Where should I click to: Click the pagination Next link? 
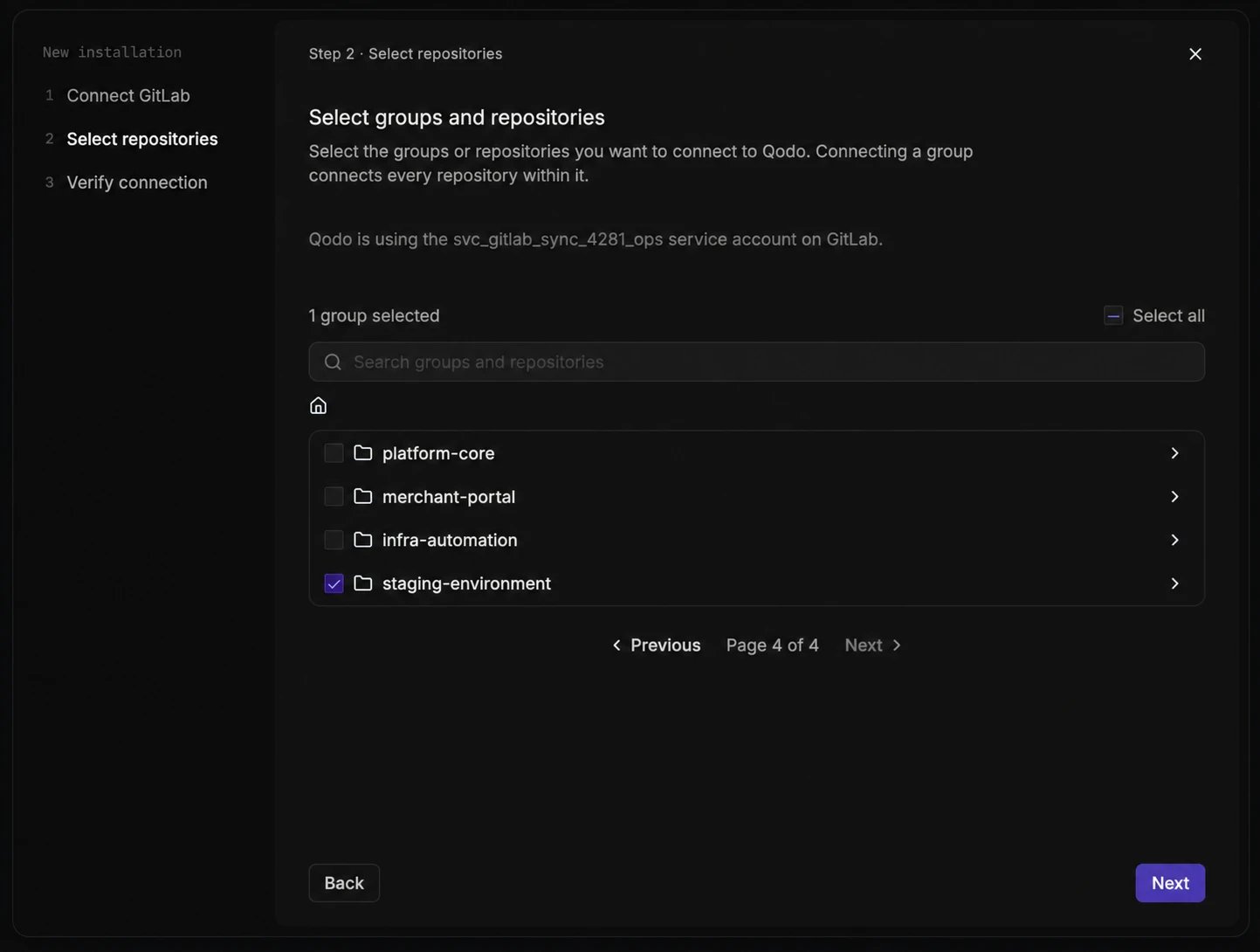tap(873, 645)
